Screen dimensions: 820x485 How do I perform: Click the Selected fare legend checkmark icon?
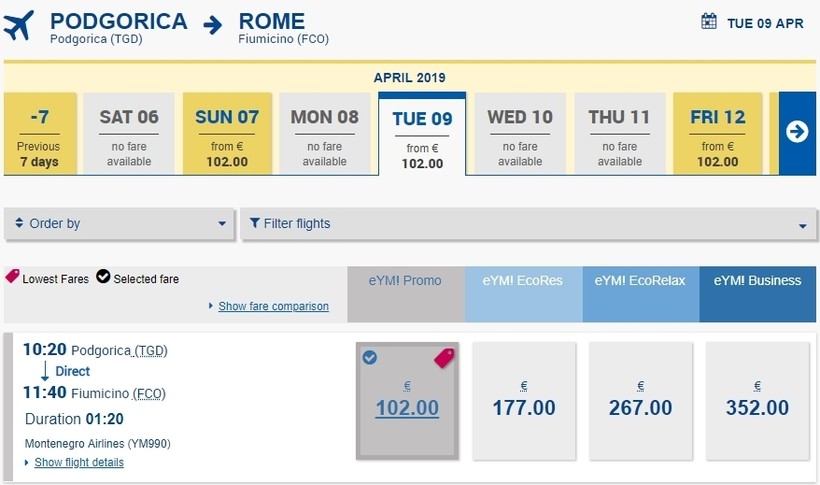[x=103, y=277]
